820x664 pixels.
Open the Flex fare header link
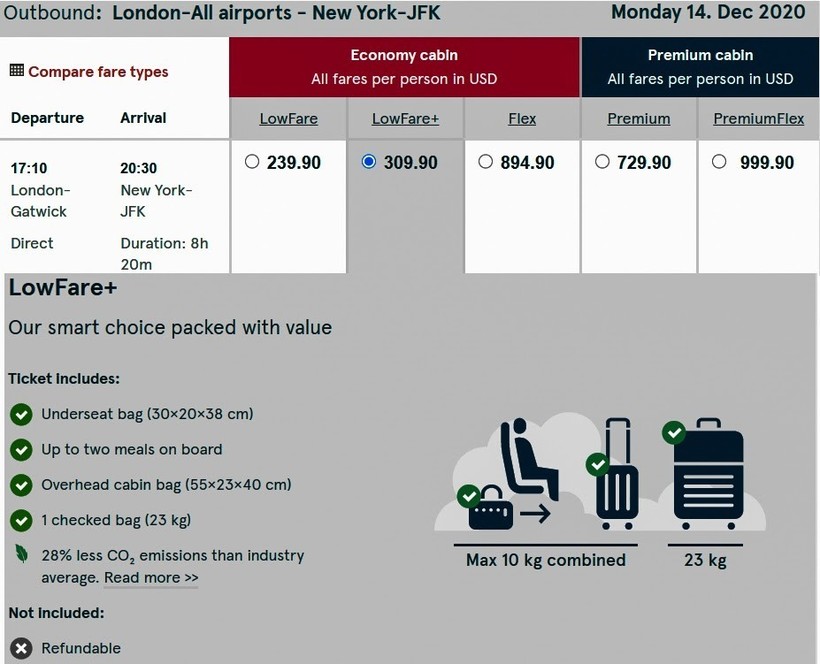point(522,119)
